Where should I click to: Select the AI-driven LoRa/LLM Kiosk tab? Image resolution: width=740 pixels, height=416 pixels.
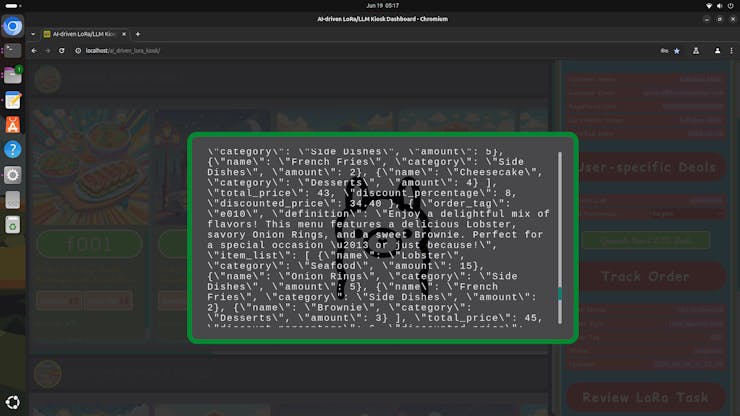tap(85, 34)
